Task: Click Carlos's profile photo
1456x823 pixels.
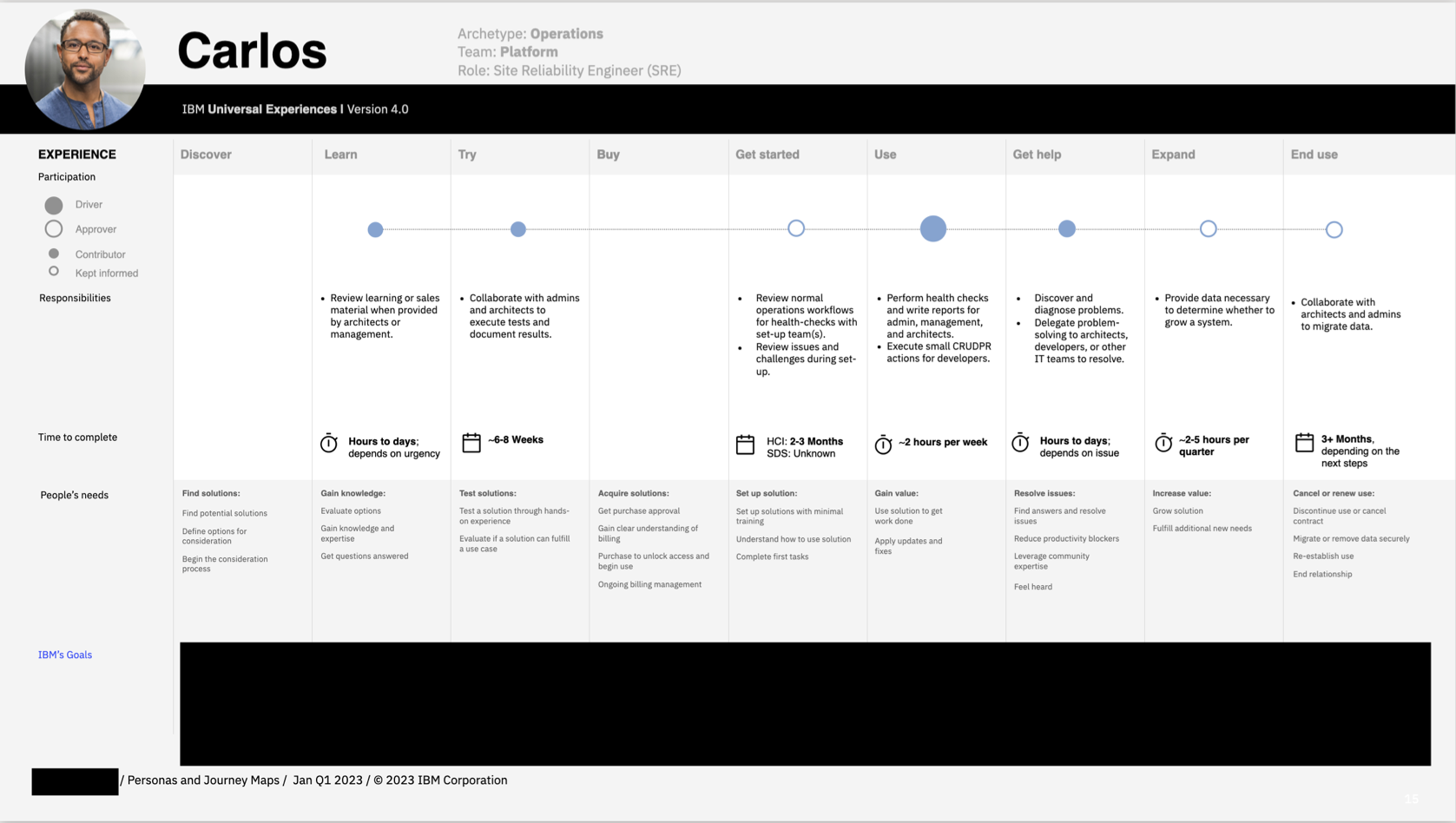Action: pyautogui.click(x=85, y=69)
